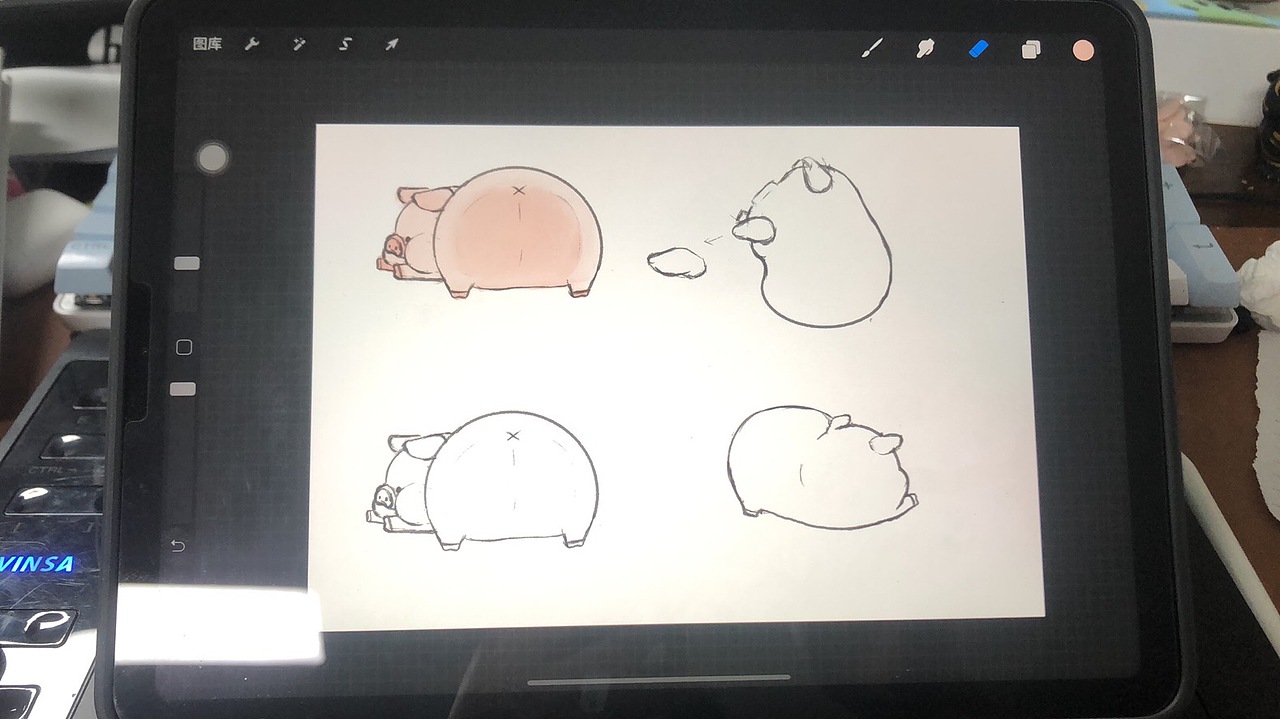Tap the small rock sketch near canvas center
1280x719 pixels.
click(x=678, y=265)
